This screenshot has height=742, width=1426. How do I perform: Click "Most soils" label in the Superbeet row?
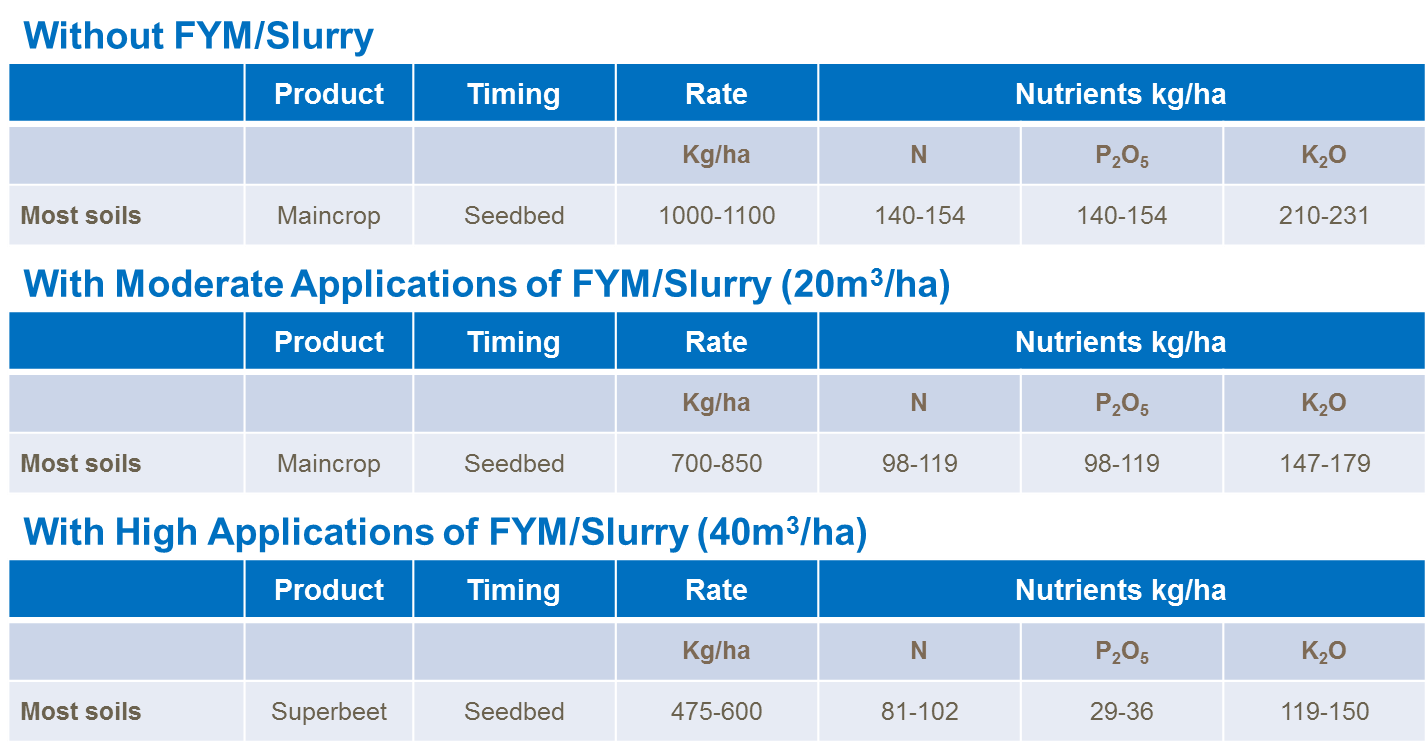[81, 712]
